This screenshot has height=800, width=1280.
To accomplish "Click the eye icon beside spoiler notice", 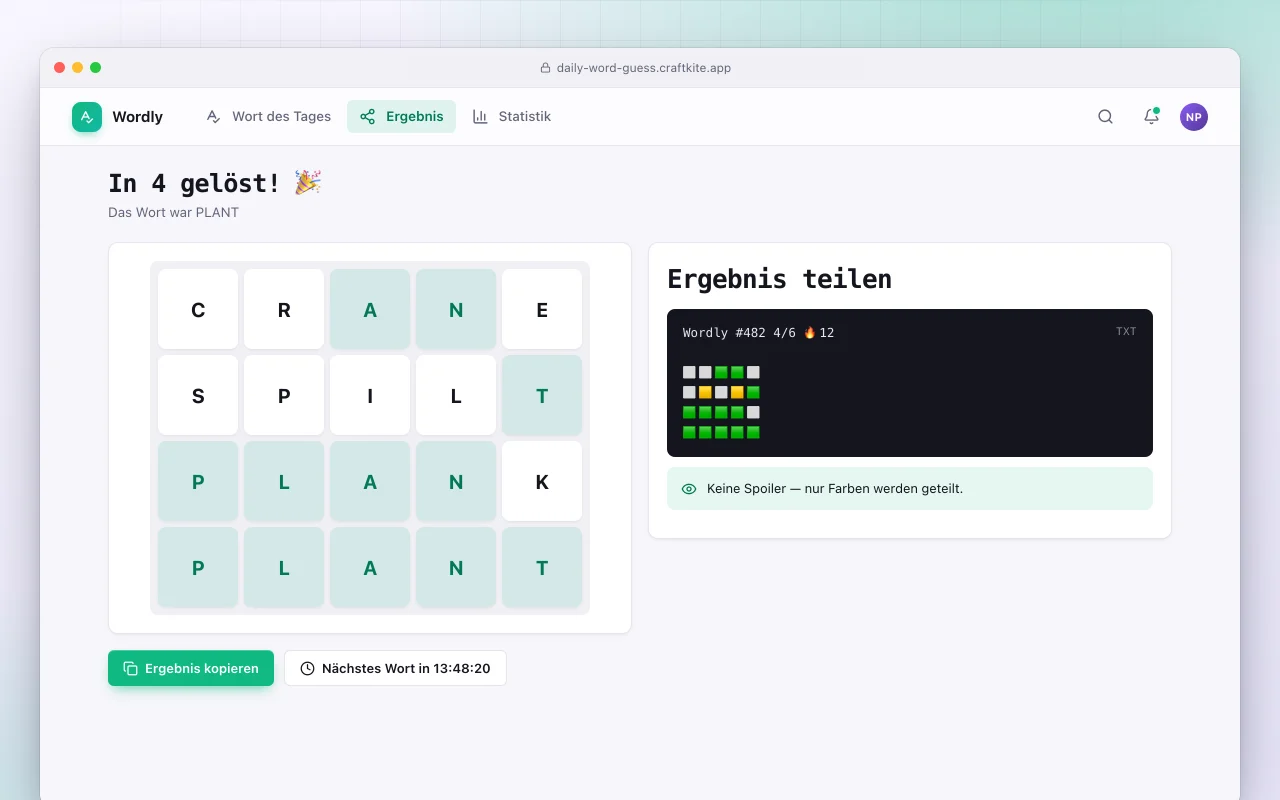I will (688, 489).
